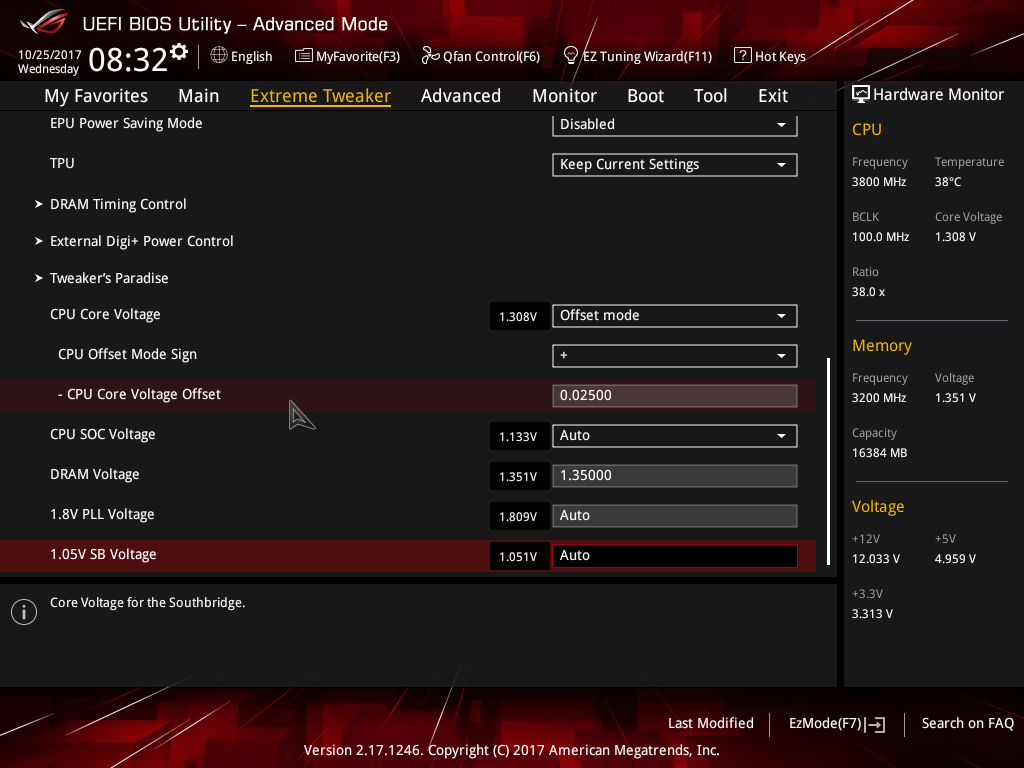Click the 1.308V CPU core voltage reading
The height and width of the screenshot is (768, 1024).
(x=519, y=317)
